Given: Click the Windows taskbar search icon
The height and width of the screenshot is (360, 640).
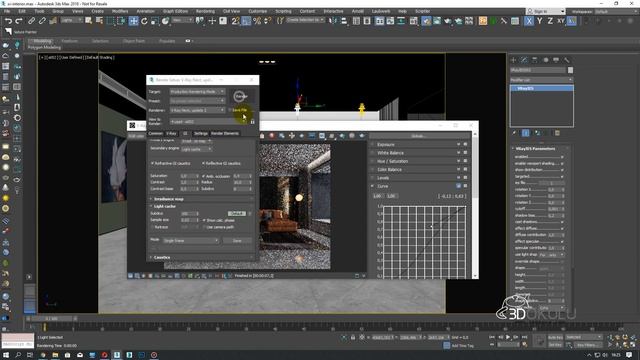Looking at the screenshot, I should (18, 355).
